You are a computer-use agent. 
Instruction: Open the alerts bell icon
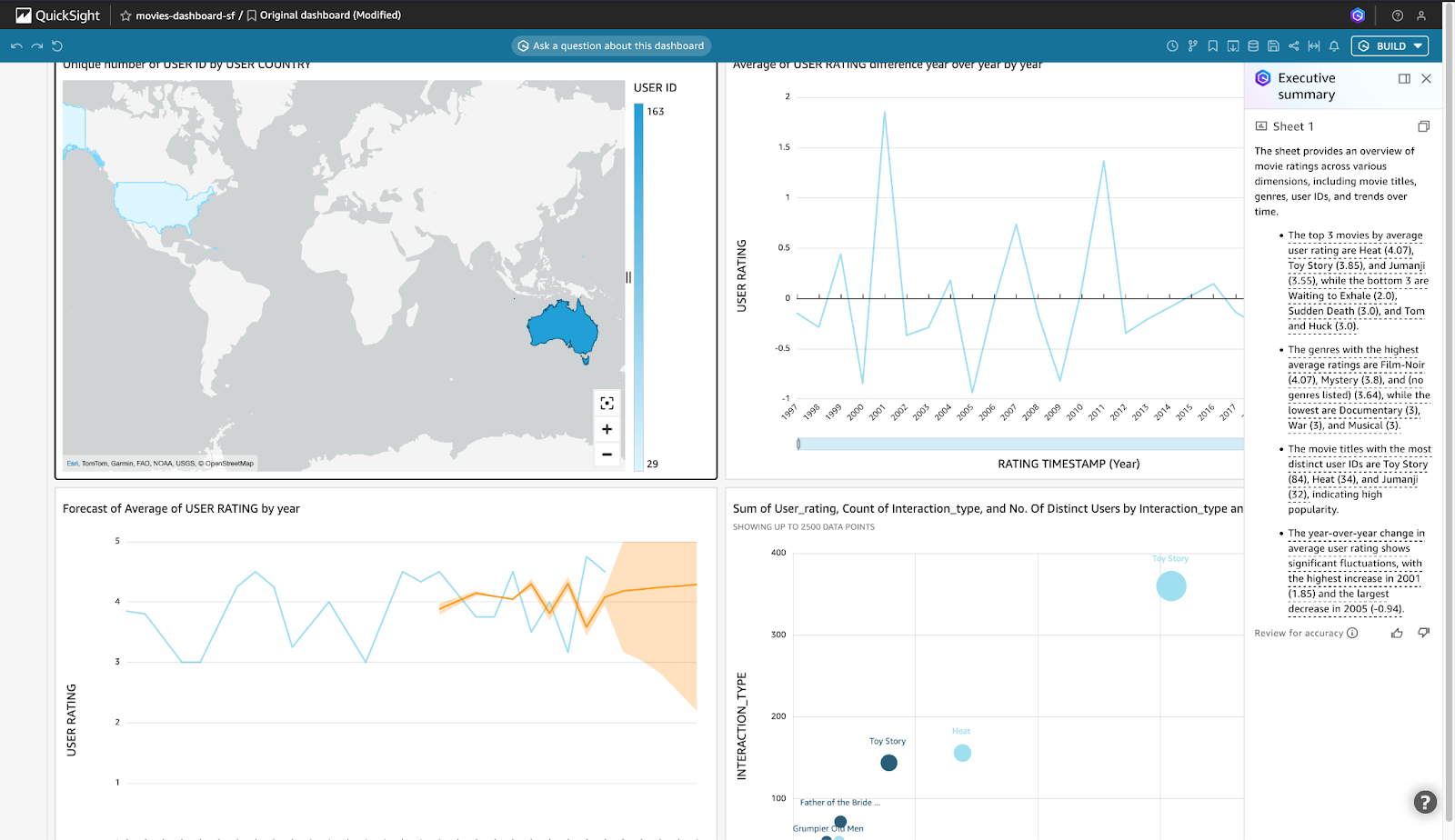[x=1334, y=46]
